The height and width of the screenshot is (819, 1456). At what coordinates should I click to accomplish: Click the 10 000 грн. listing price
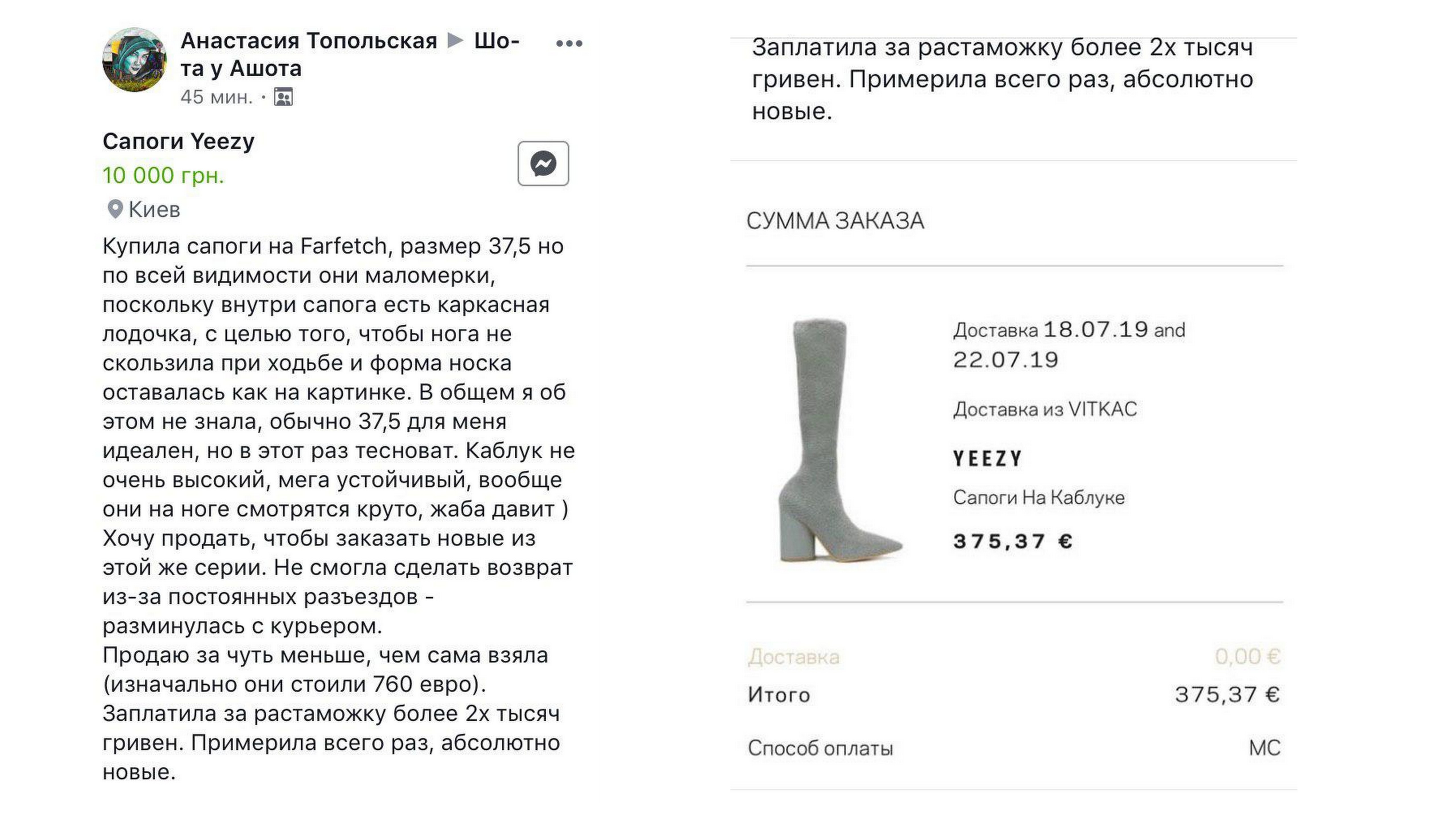click(x=163, y=175)
